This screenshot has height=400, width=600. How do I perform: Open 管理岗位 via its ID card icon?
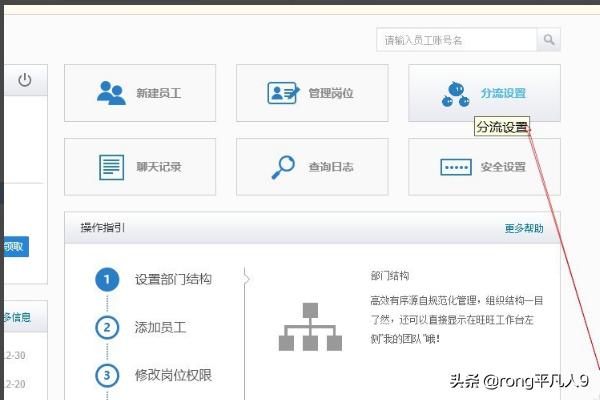tap(284, 93)
